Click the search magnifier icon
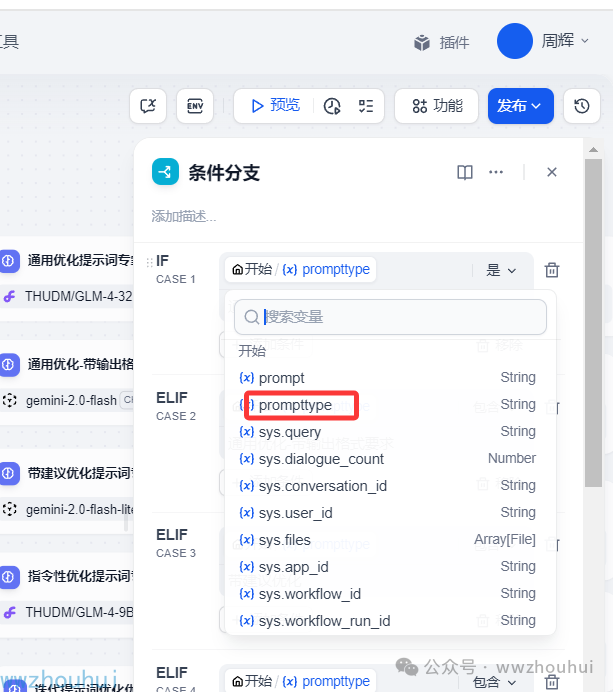 [252, 317]
